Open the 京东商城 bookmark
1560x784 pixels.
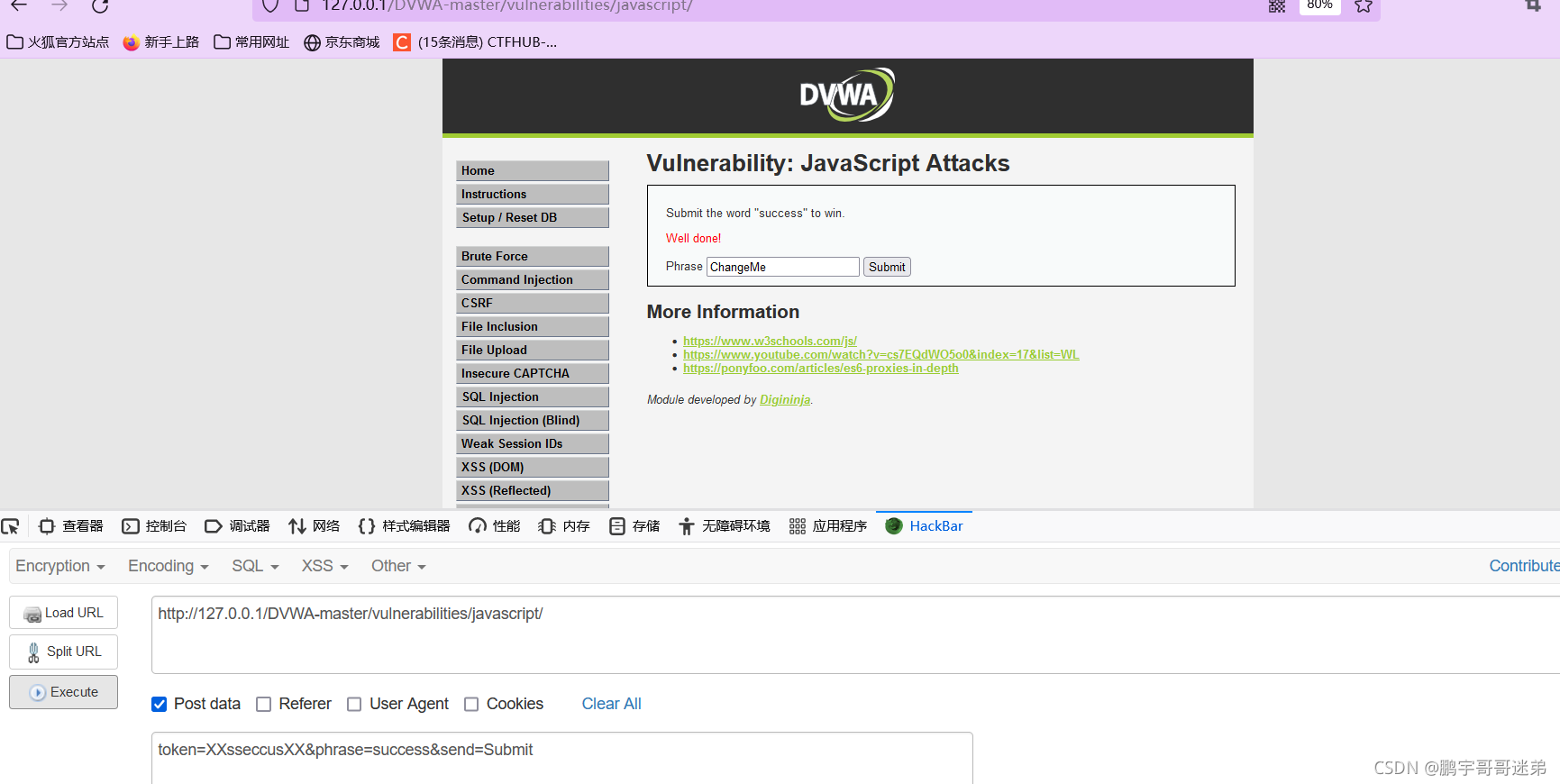(x=342, y=42)
